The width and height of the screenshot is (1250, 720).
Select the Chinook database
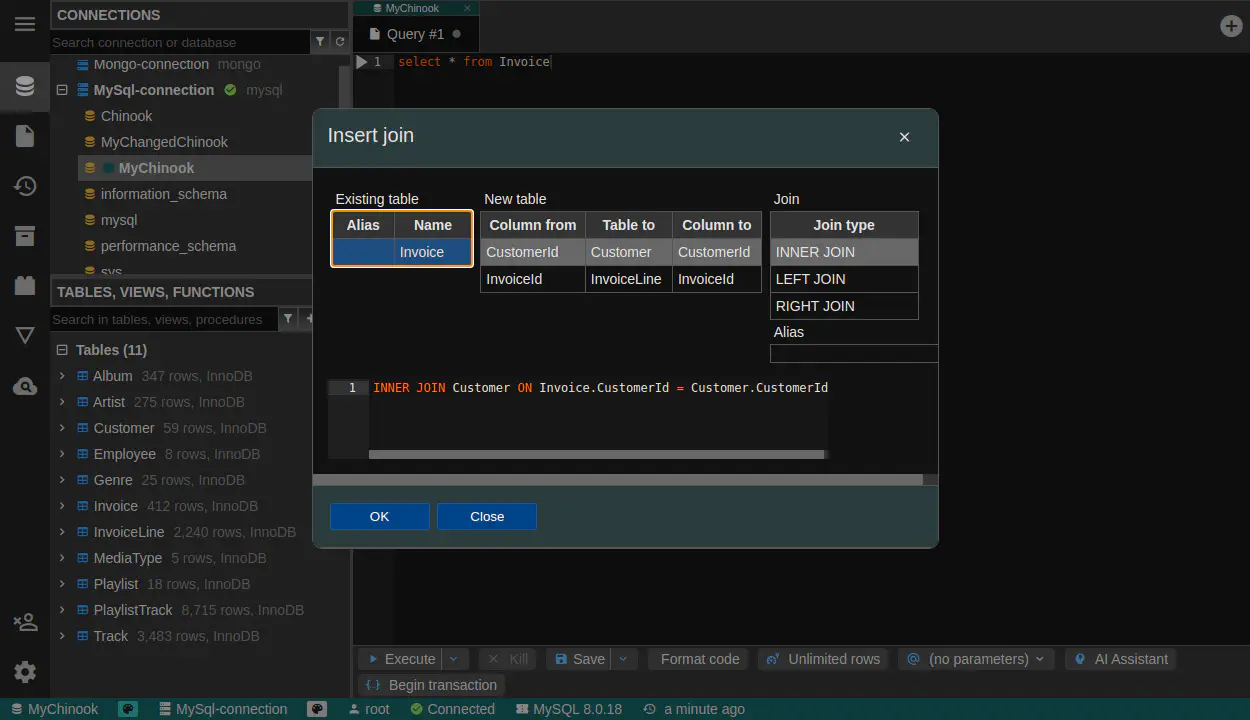coord(126,116)
